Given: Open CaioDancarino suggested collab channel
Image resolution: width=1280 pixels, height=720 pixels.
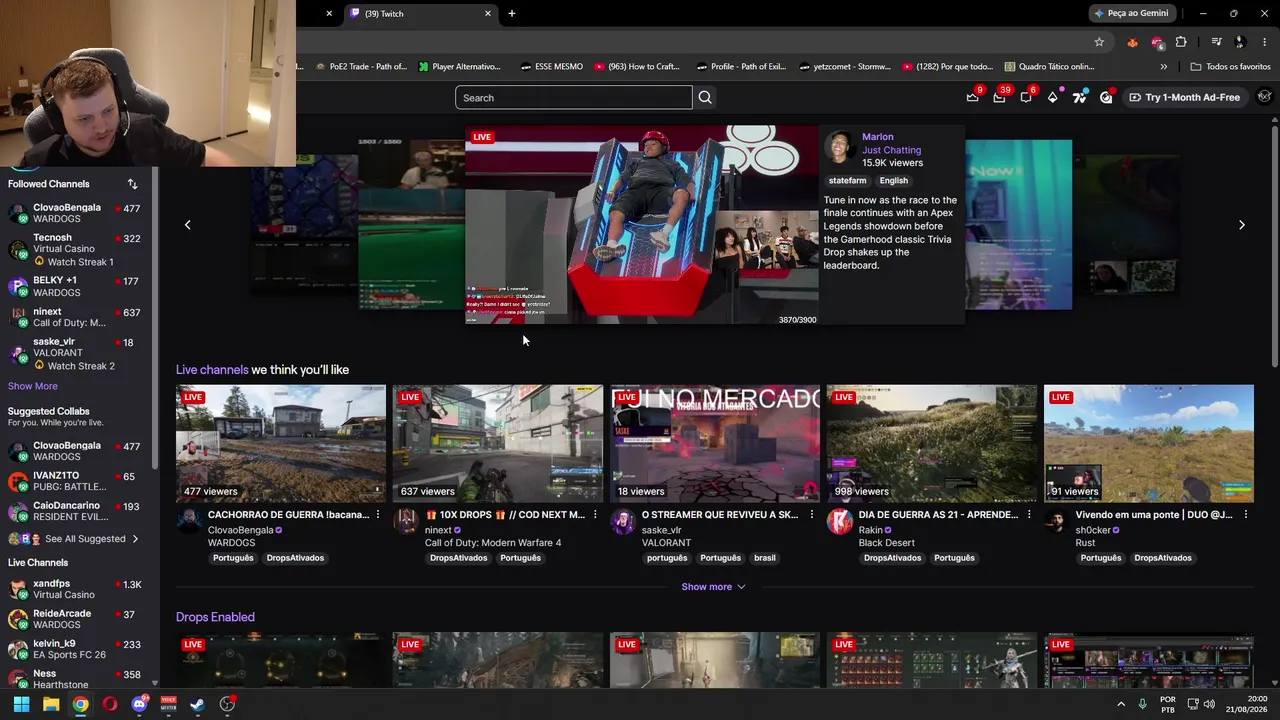Looking at the screenshot, I should pyautogui.click(x=75, y=511).
